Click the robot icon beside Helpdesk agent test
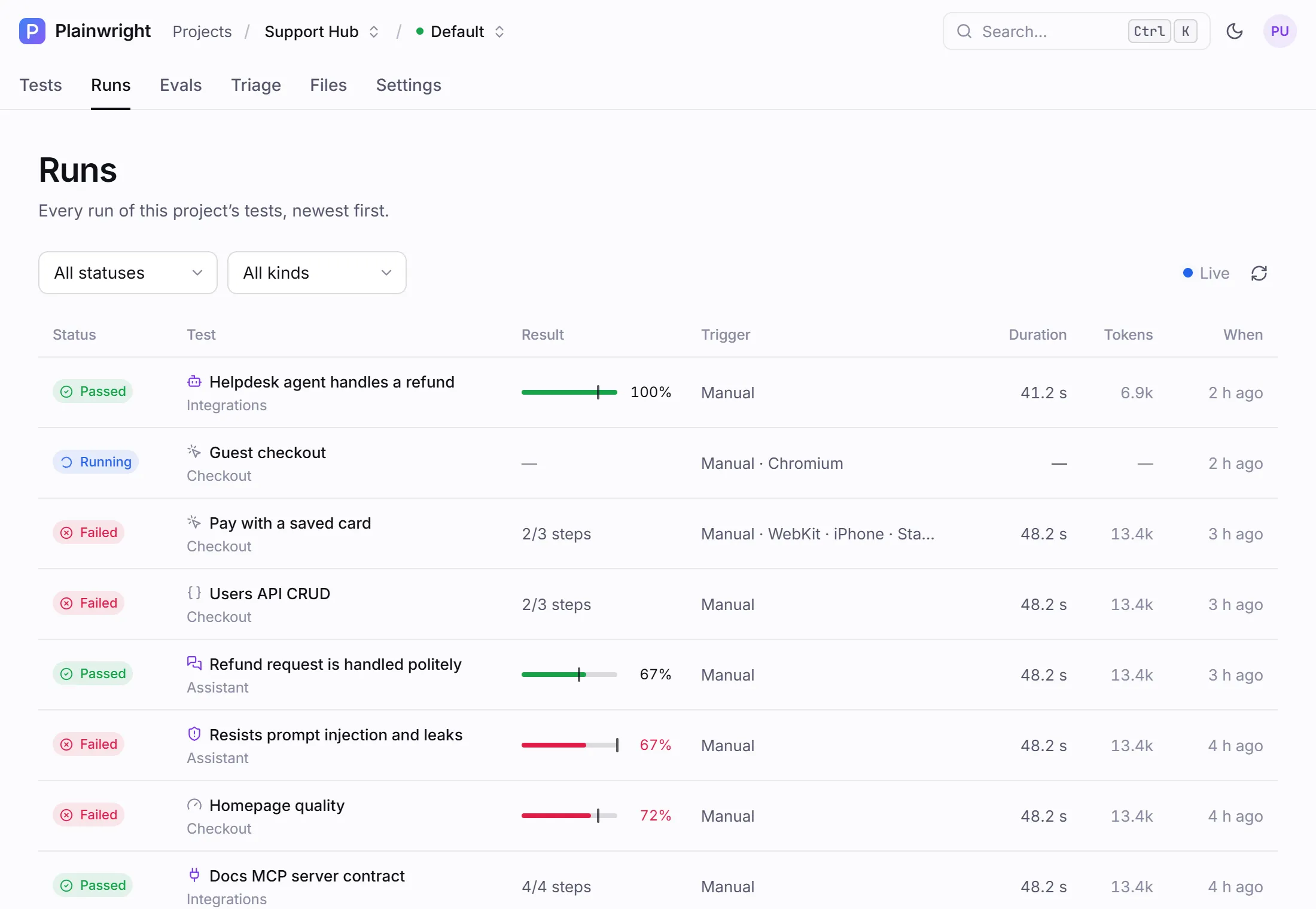The image size is (1316, 909). tap(194, 382)
